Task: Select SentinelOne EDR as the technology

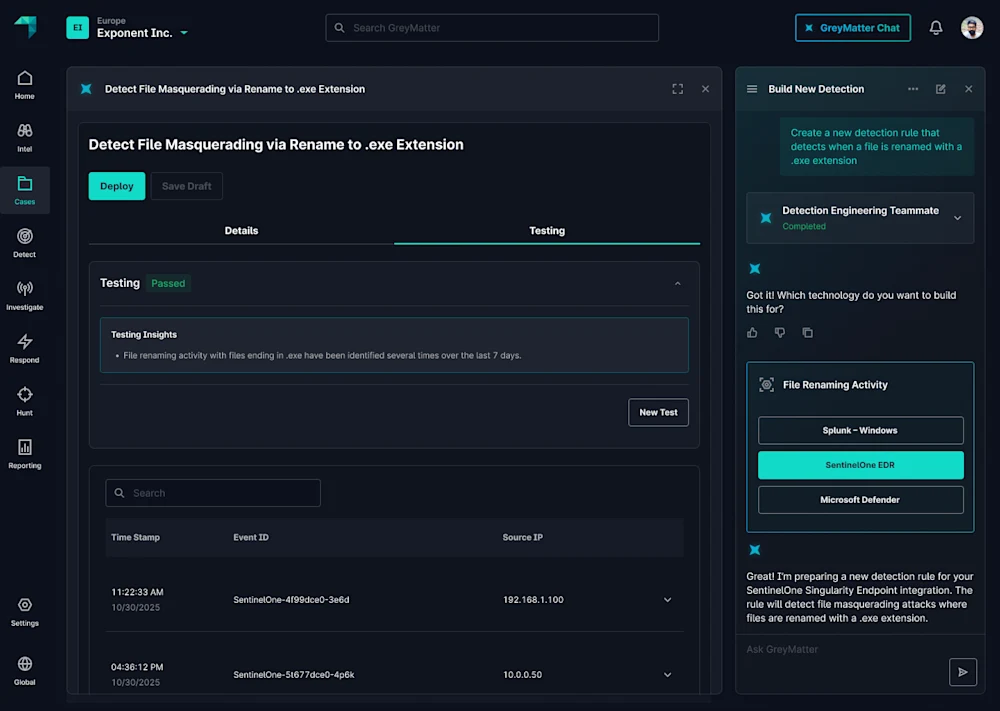Action: (860, 465)
